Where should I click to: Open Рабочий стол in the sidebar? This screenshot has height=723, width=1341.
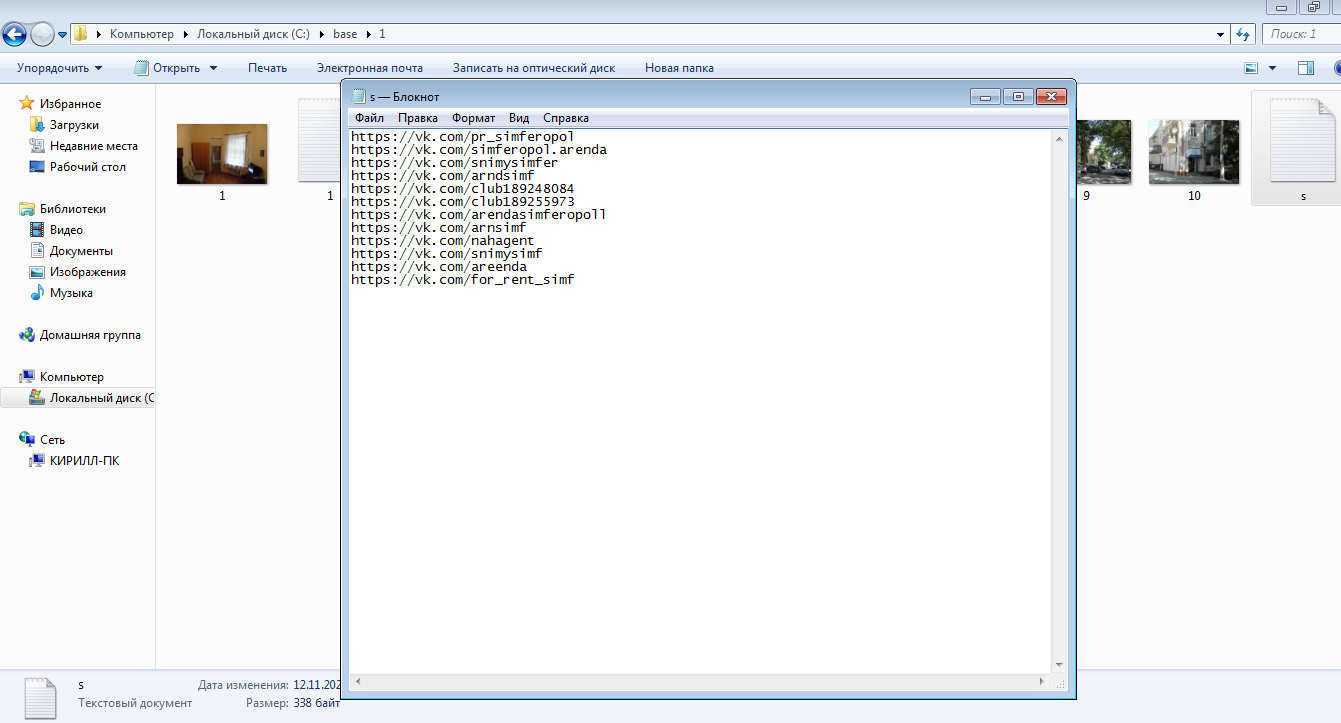[x=87, y=167]
